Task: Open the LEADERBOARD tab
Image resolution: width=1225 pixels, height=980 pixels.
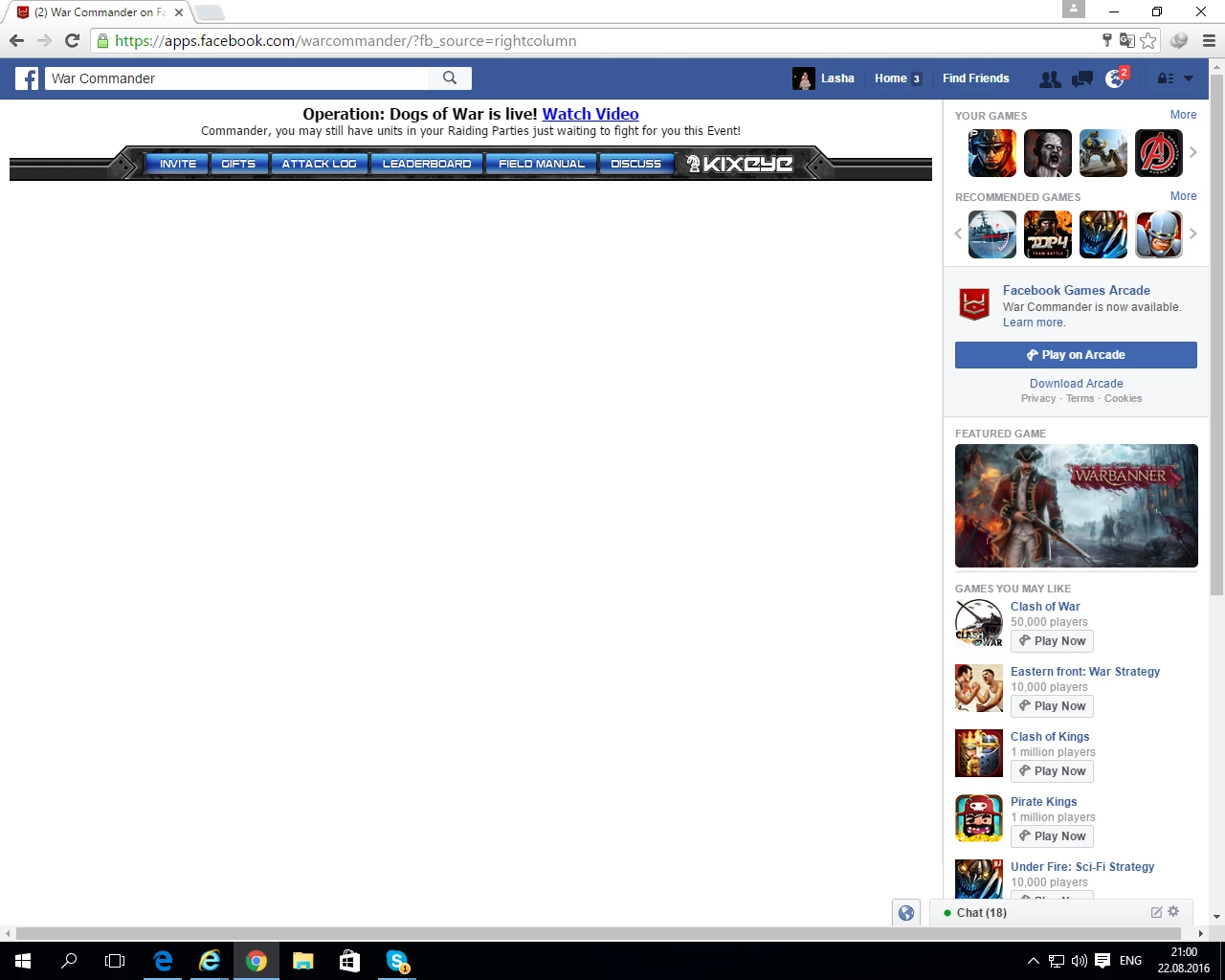Action: [427, 164]
